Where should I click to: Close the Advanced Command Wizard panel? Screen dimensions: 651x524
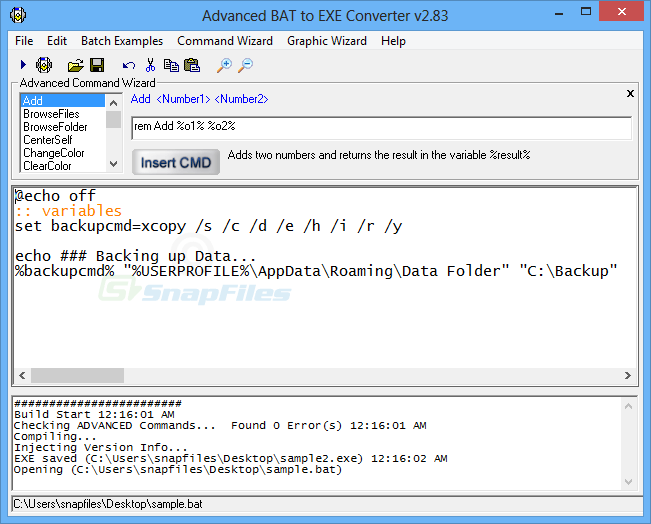tap(630, 93)
